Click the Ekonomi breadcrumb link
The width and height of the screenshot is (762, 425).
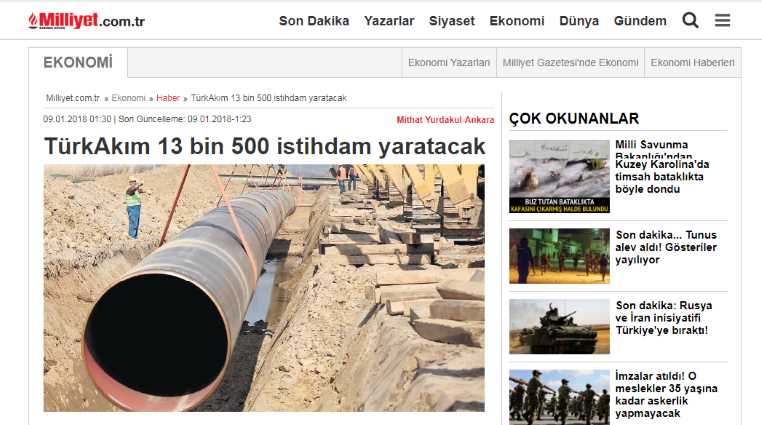click(128, 98)
